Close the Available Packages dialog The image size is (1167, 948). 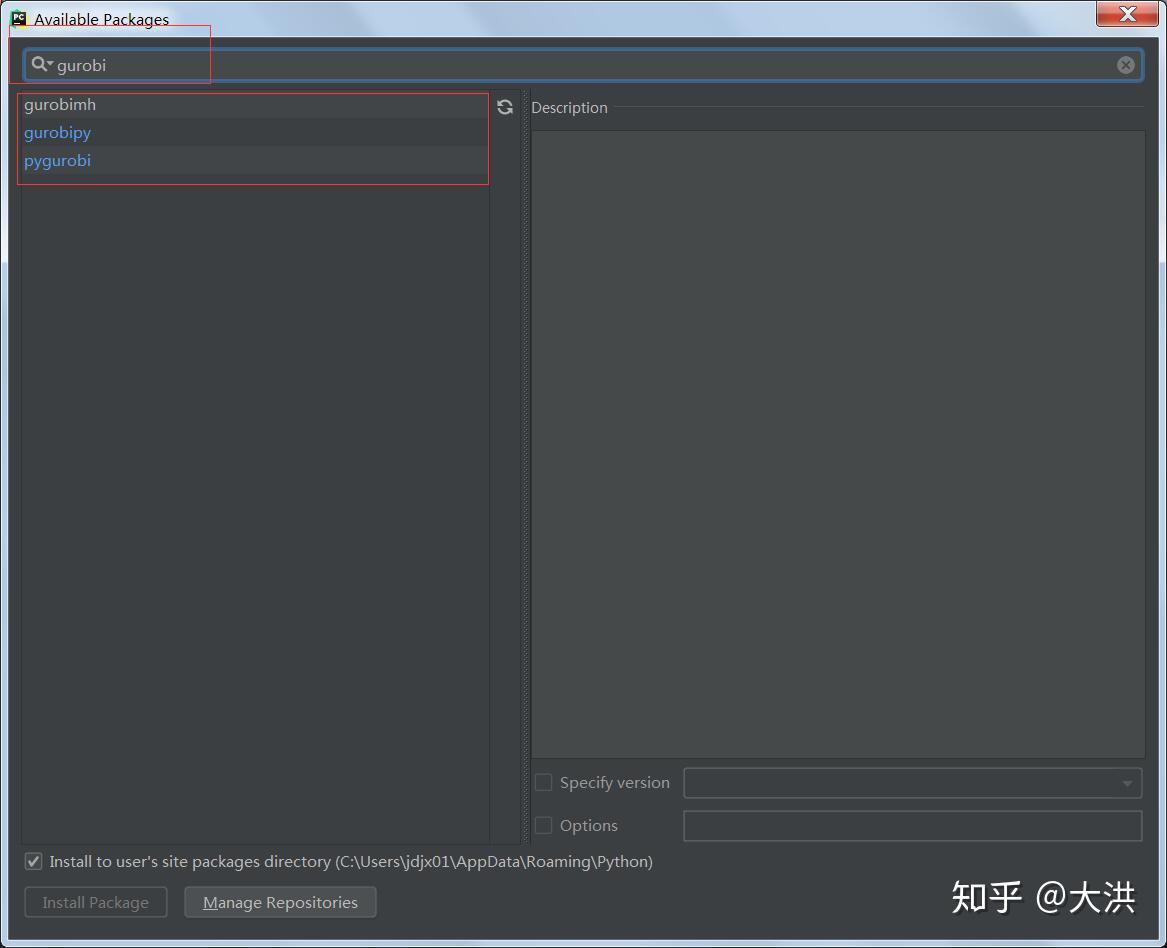[1128, 14]
